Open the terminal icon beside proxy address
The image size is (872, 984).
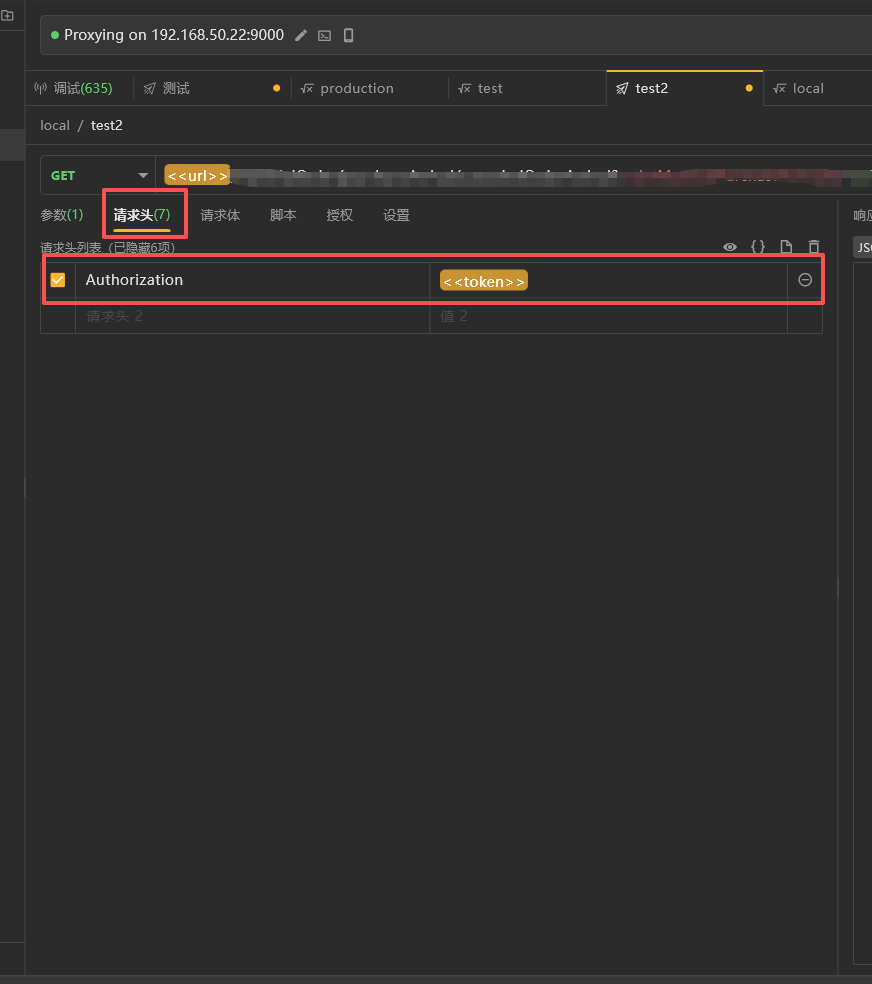[324, 36]
